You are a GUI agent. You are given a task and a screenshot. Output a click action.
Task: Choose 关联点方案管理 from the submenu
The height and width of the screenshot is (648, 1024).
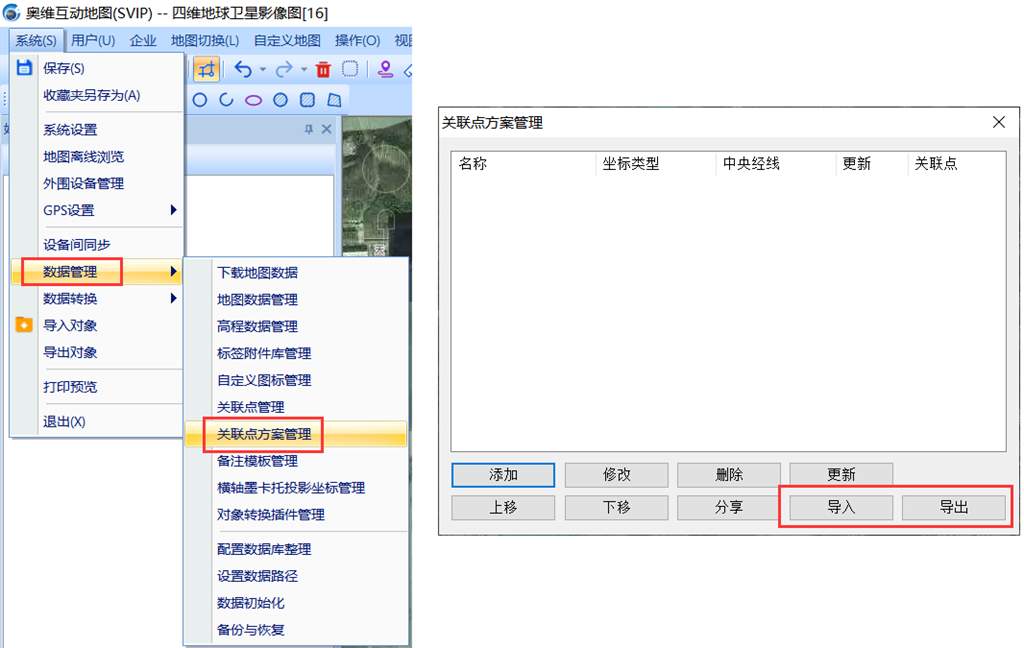coord(264,434)
